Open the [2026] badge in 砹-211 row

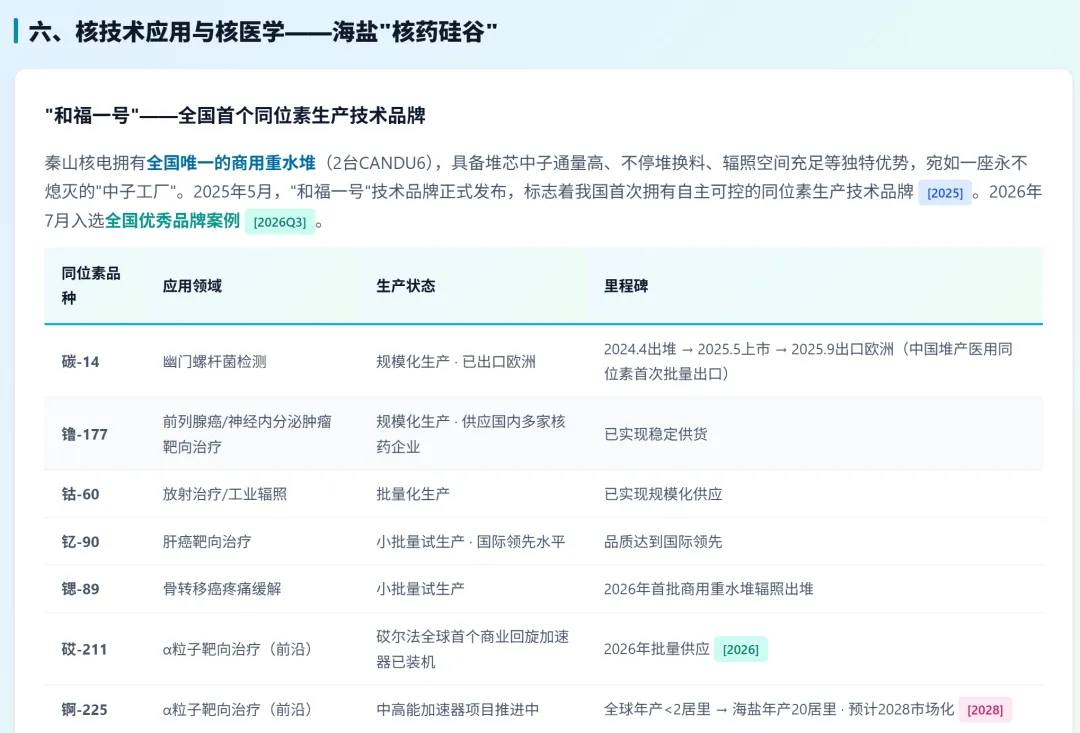(740, 650)
